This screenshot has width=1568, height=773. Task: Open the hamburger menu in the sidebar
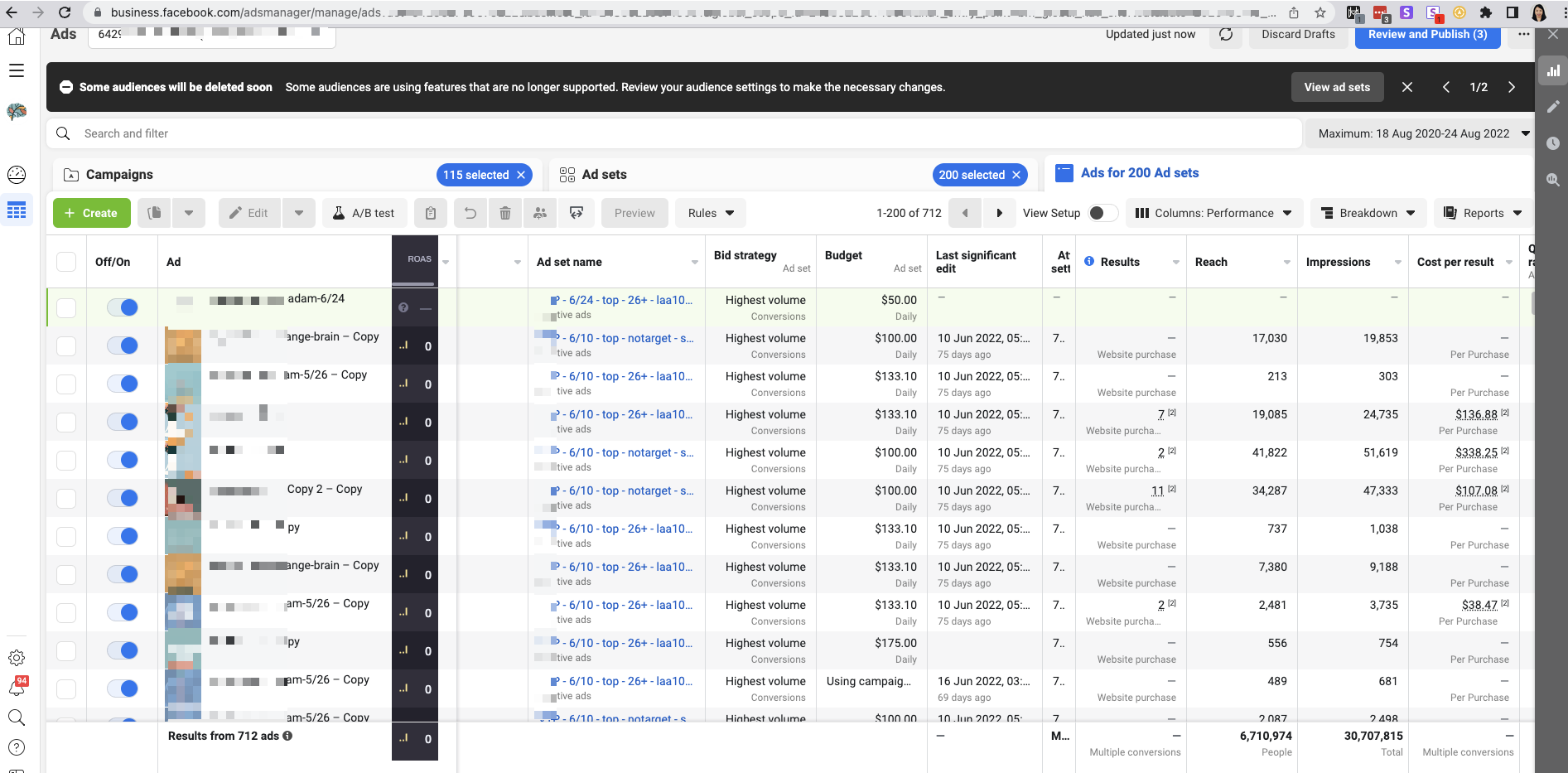17,71
